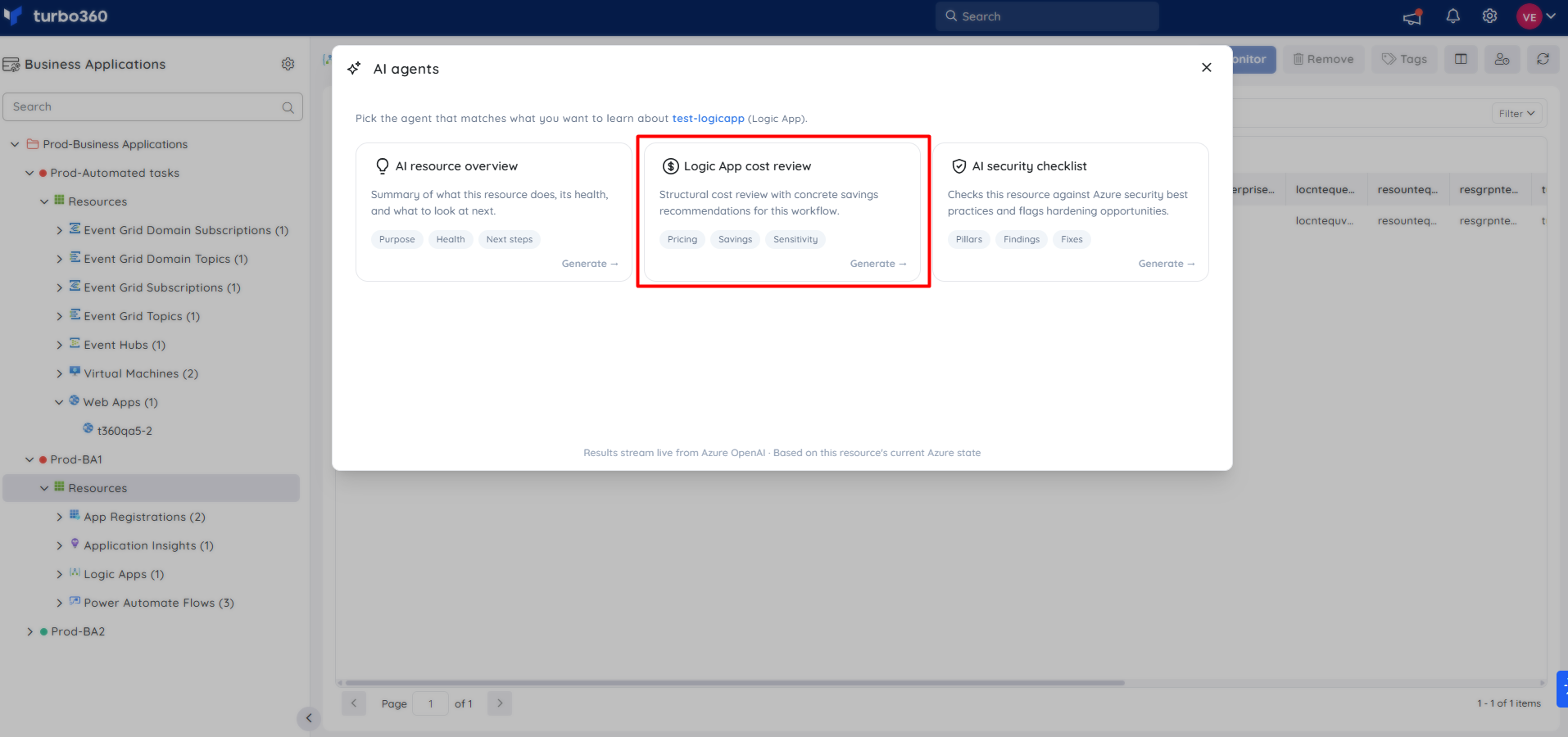The width and height of the screenshot is (1568, 737).
Task: Click the Purpose tag
Action: point(397,239)
